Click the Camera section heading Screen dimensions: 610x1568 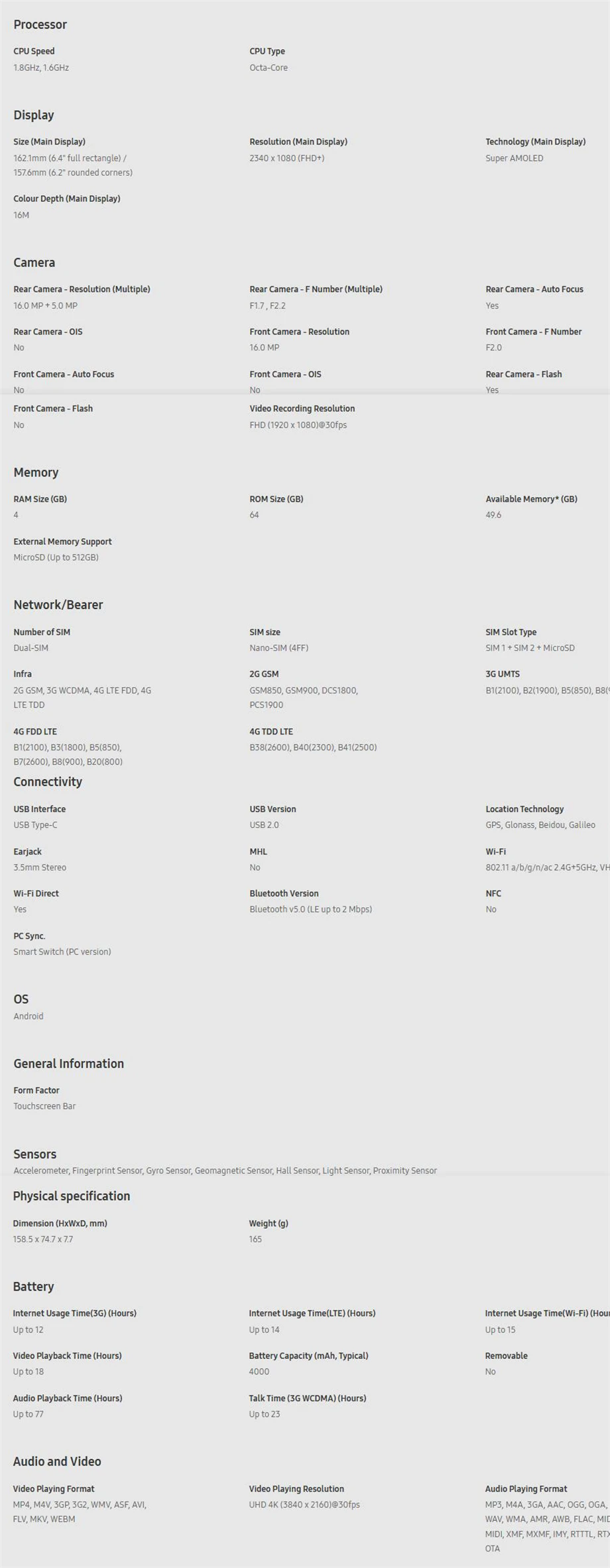pyautogui.click(x=34, y=262)
